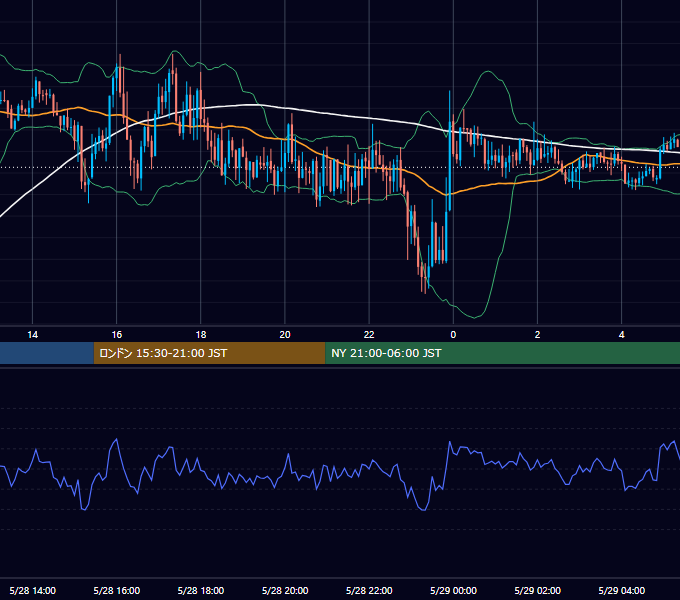Click the hour label 14 on price axis

click(x=33, y=335)
